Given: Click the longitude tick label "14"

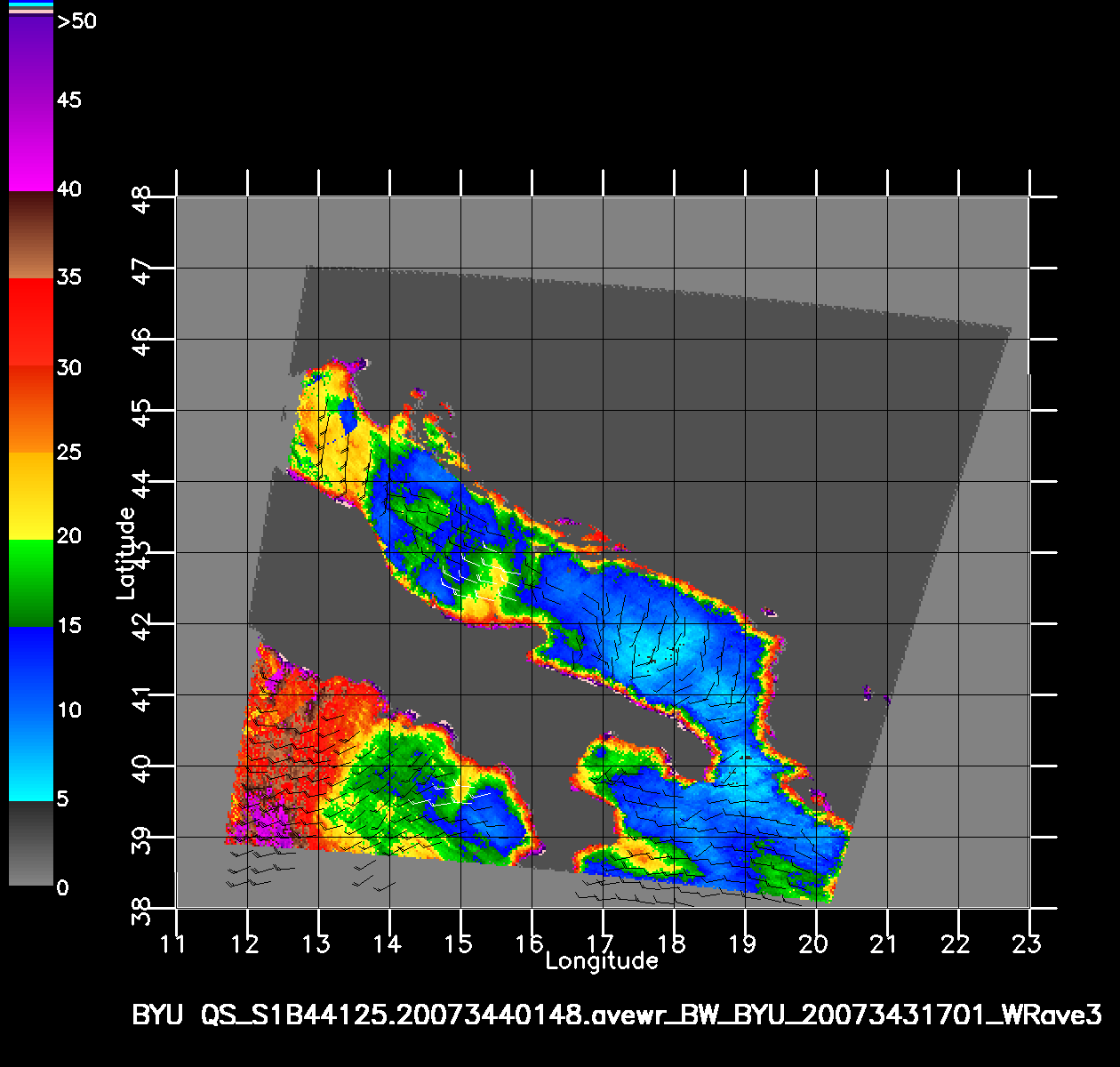Looking at the screenshot, I should [x=388, y=943].
